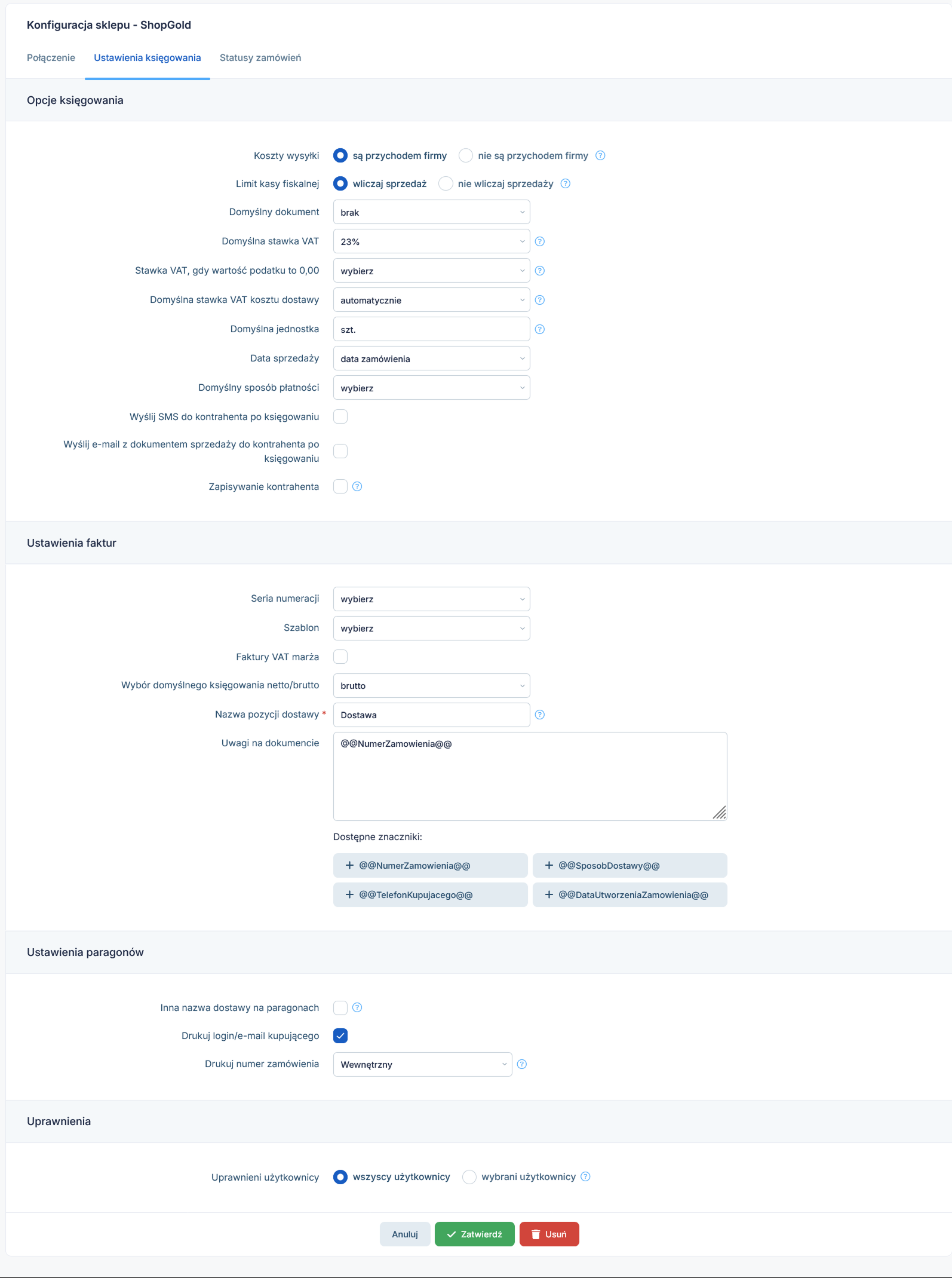Screen dimensions: 952x1278
Task: Show help for Nazwa pozycji dostawy
Action: click(x=540, y=715)
